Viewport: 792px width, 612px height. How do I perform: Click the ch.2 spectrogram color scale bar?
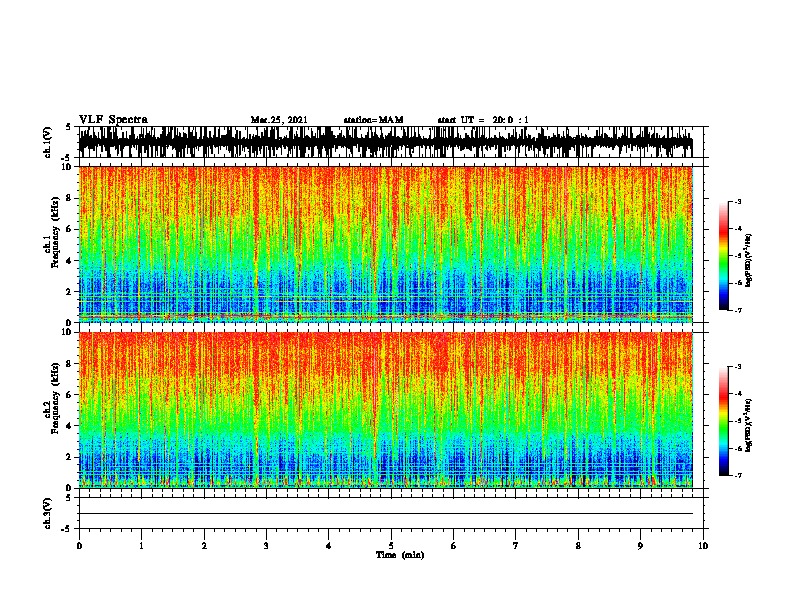(723, 421)
